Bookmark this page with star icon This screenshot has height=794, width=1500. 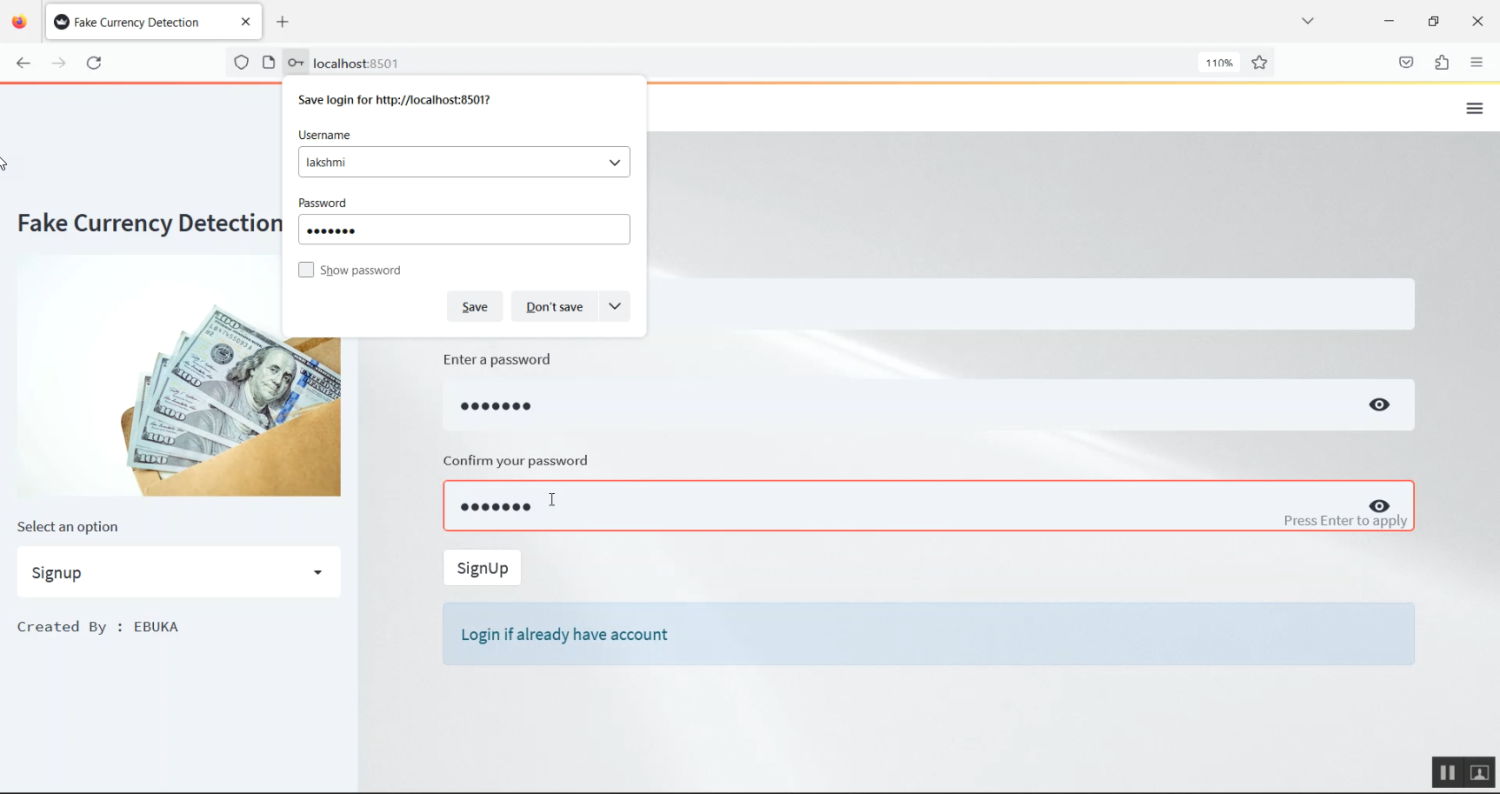tap(1259, 62)
